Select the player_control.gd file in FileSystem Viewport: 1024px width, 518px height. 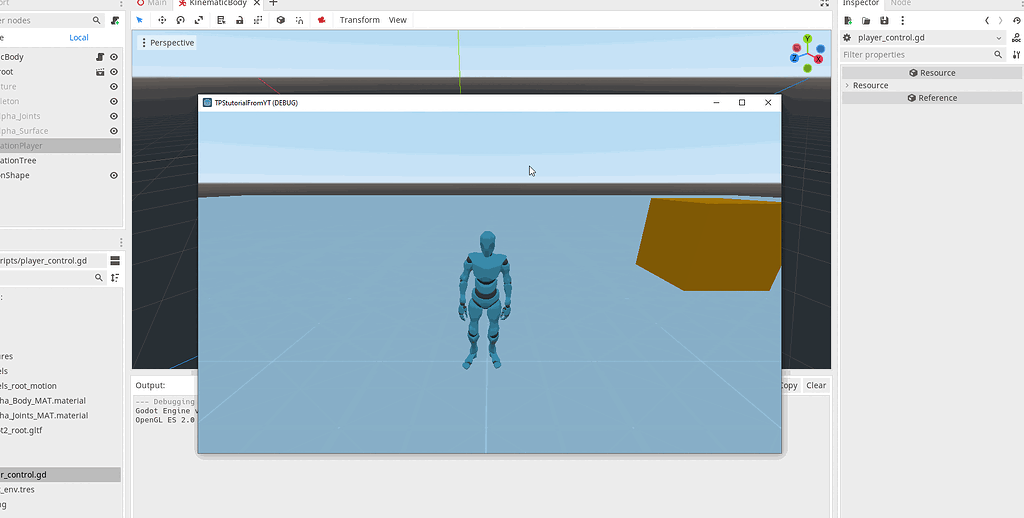[x=60, y=475]
